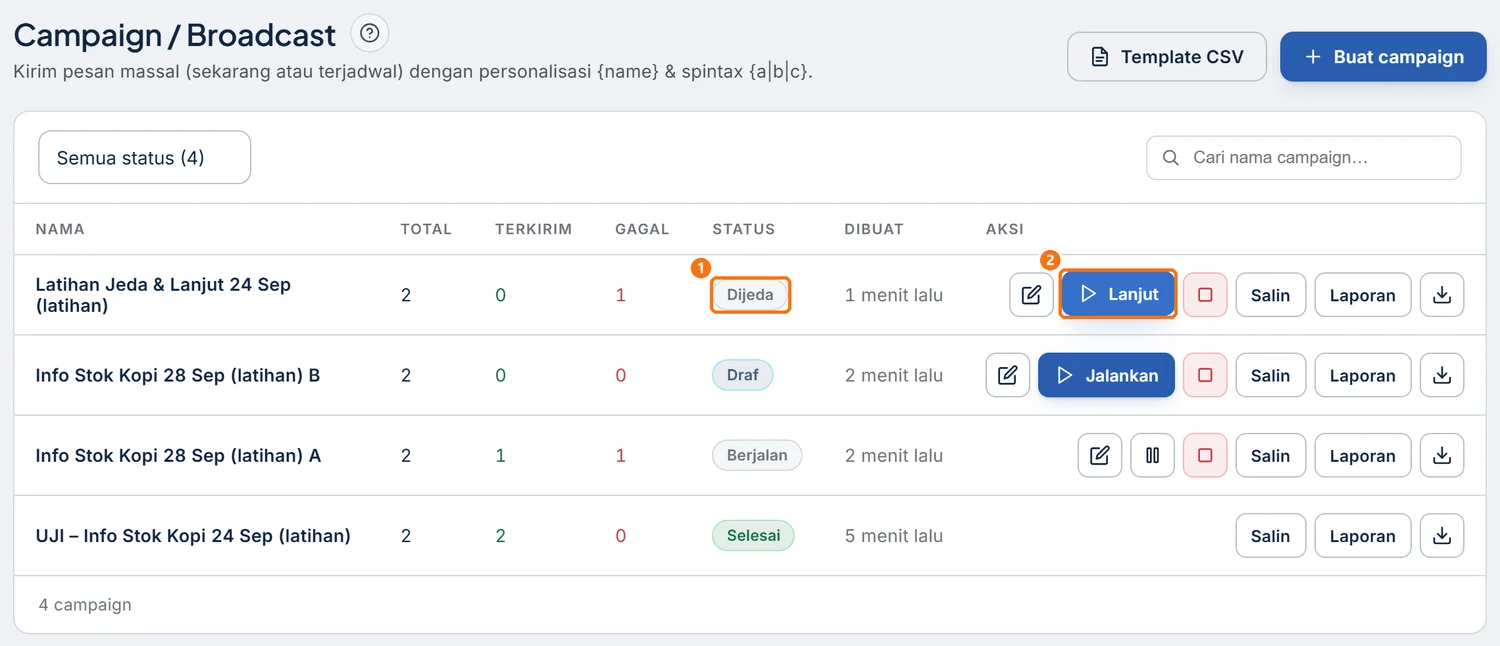The height and width of the screenshot is (646, 1500).
Task: Click the DIBUAT column header
Action: (874, 229)
